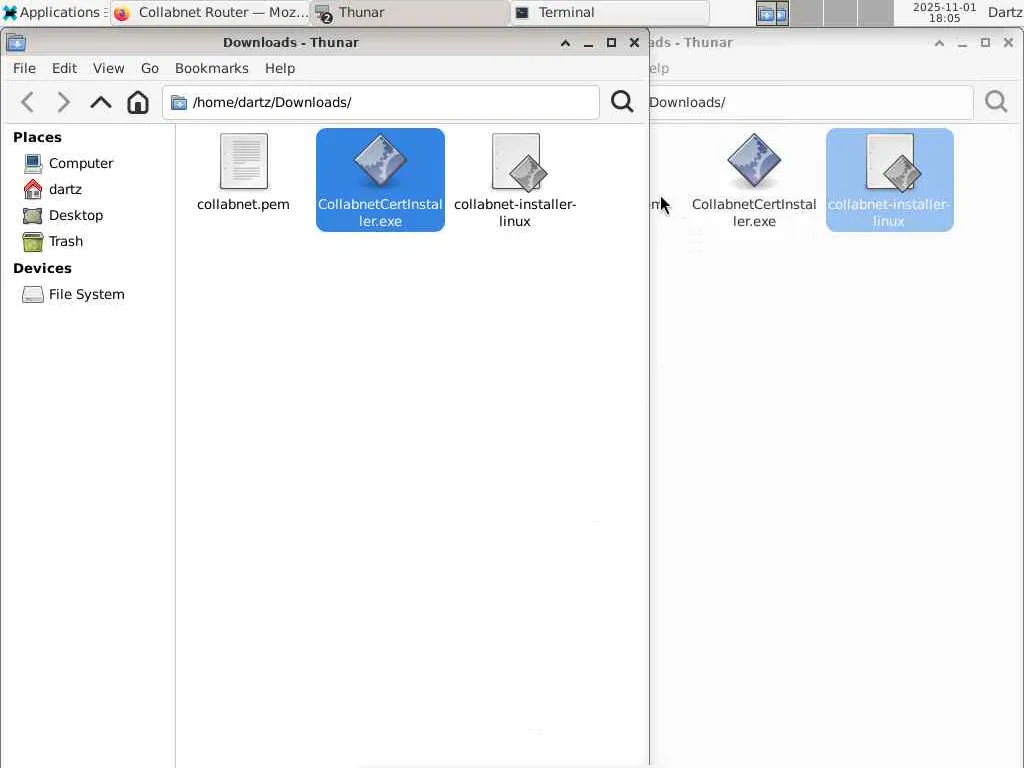Open the Bookmarks menu
This screenshot has height=768, width=1024.
tap(212, 68)
